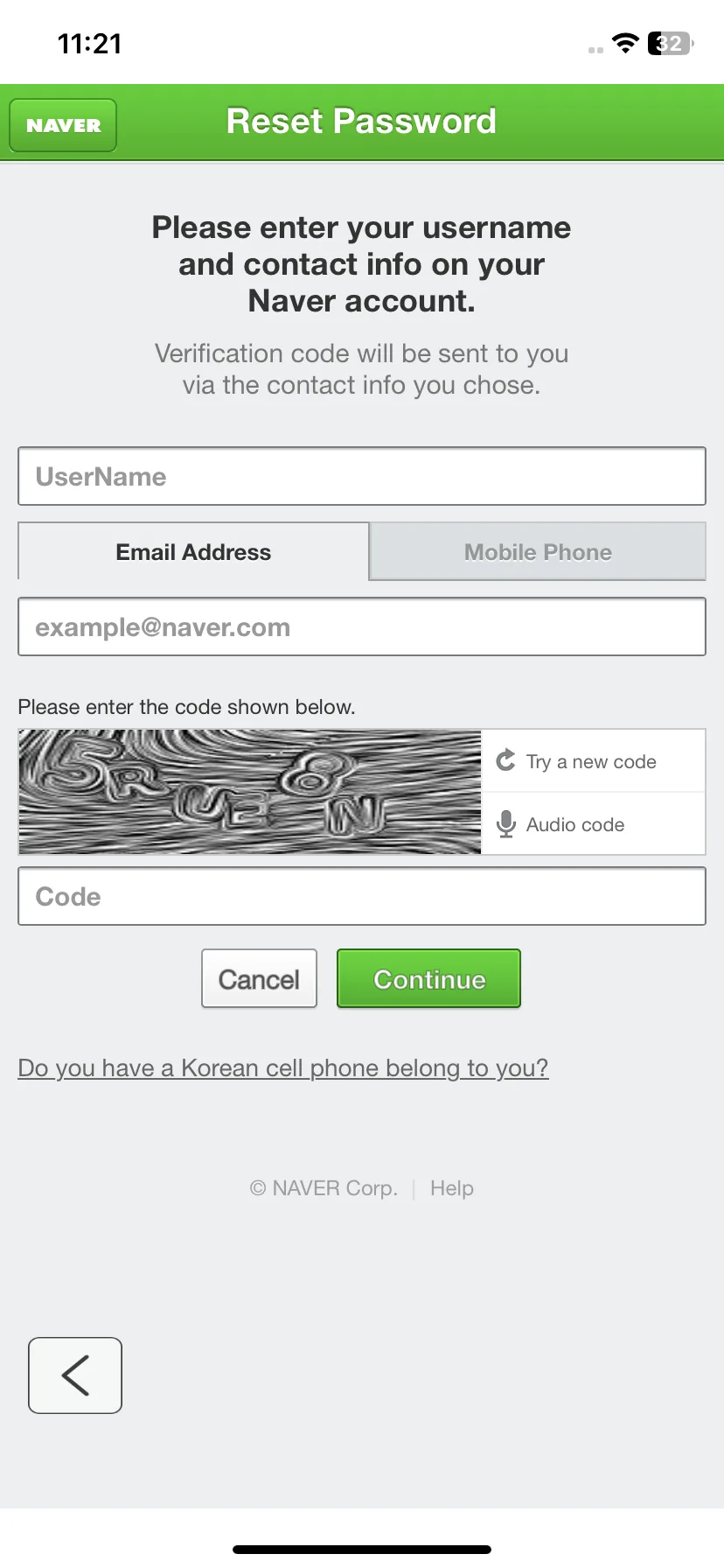Viewport: 724px width, 1568px height.
Task: Focus the UserName input field
Action: 362,476
